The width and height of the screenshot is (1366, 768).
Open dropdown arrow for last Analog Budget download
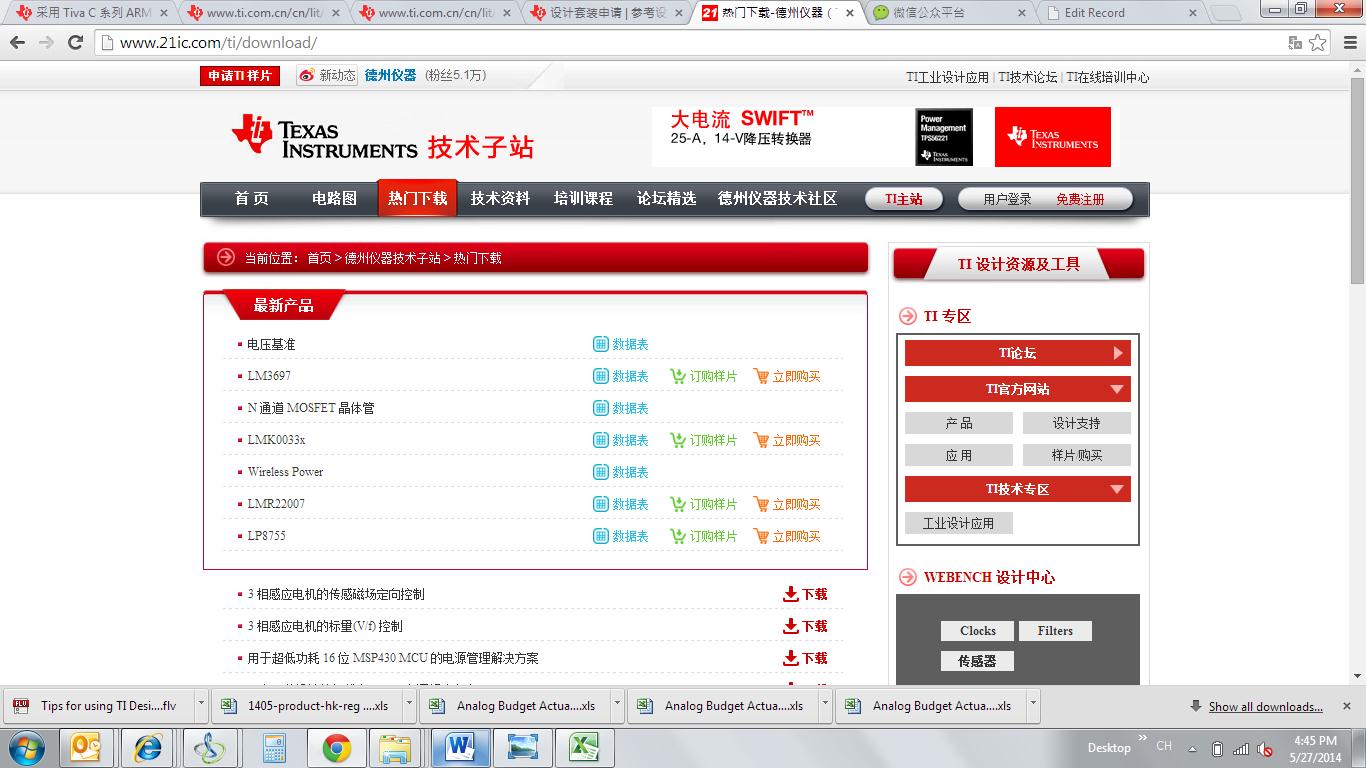[x=1033, y=705]
